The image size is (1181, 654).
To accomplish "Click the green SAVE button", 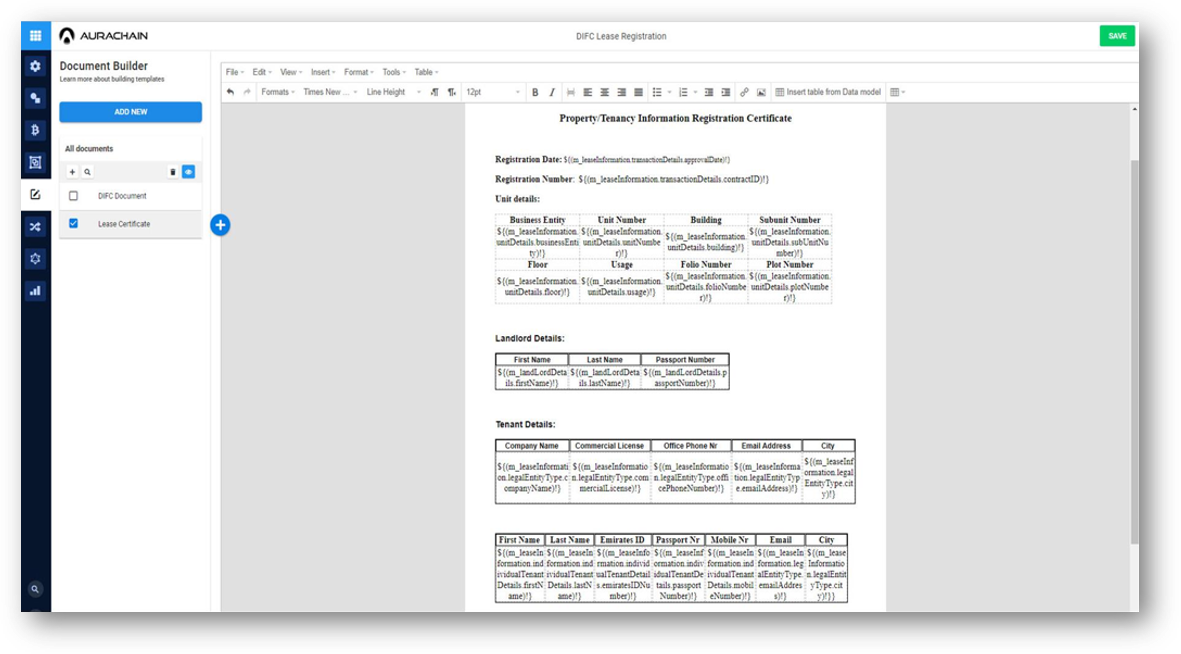I will point(1117,36).
